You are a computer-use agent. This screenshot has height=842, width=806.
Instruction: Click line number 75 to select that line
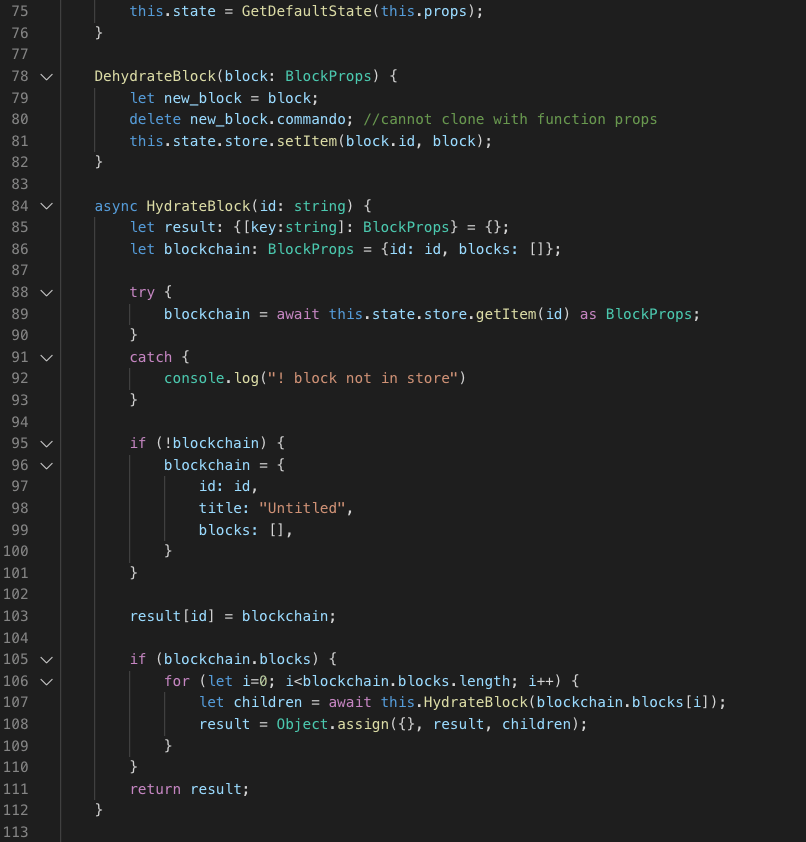coord(19,11)
